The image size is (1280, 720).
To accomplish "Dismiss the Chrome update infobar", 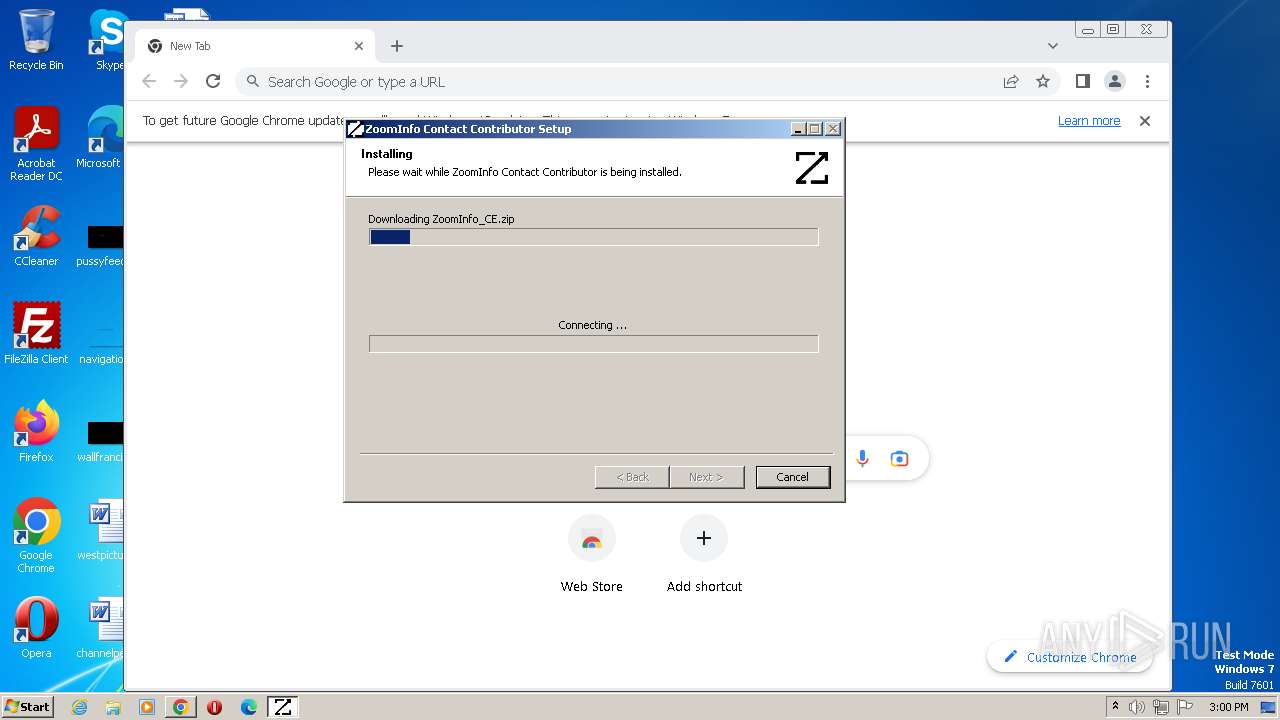I will (x=1145, y=121).
